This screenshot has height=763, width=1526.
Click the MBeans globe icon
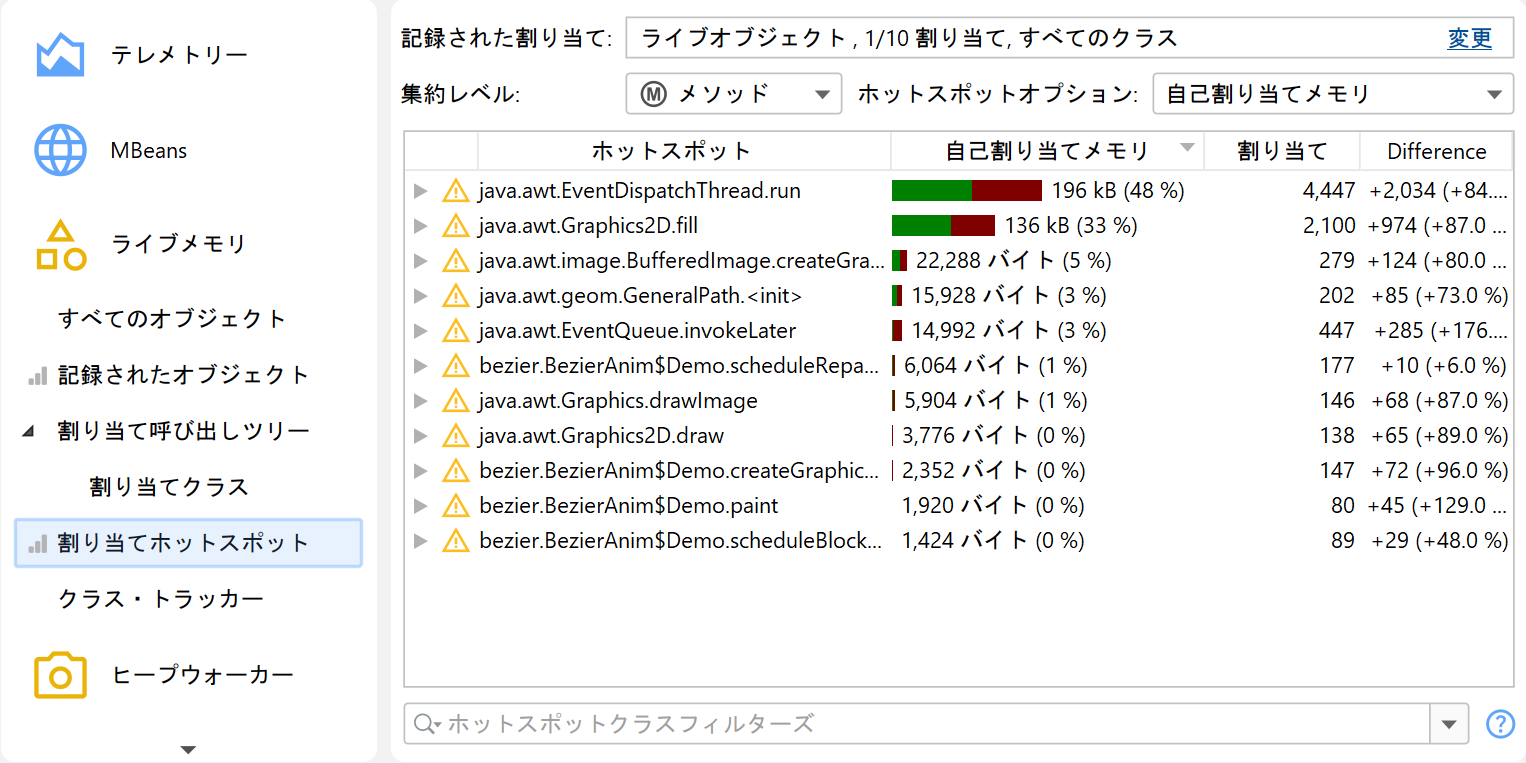pyautogui.click(x=60, y=151)
